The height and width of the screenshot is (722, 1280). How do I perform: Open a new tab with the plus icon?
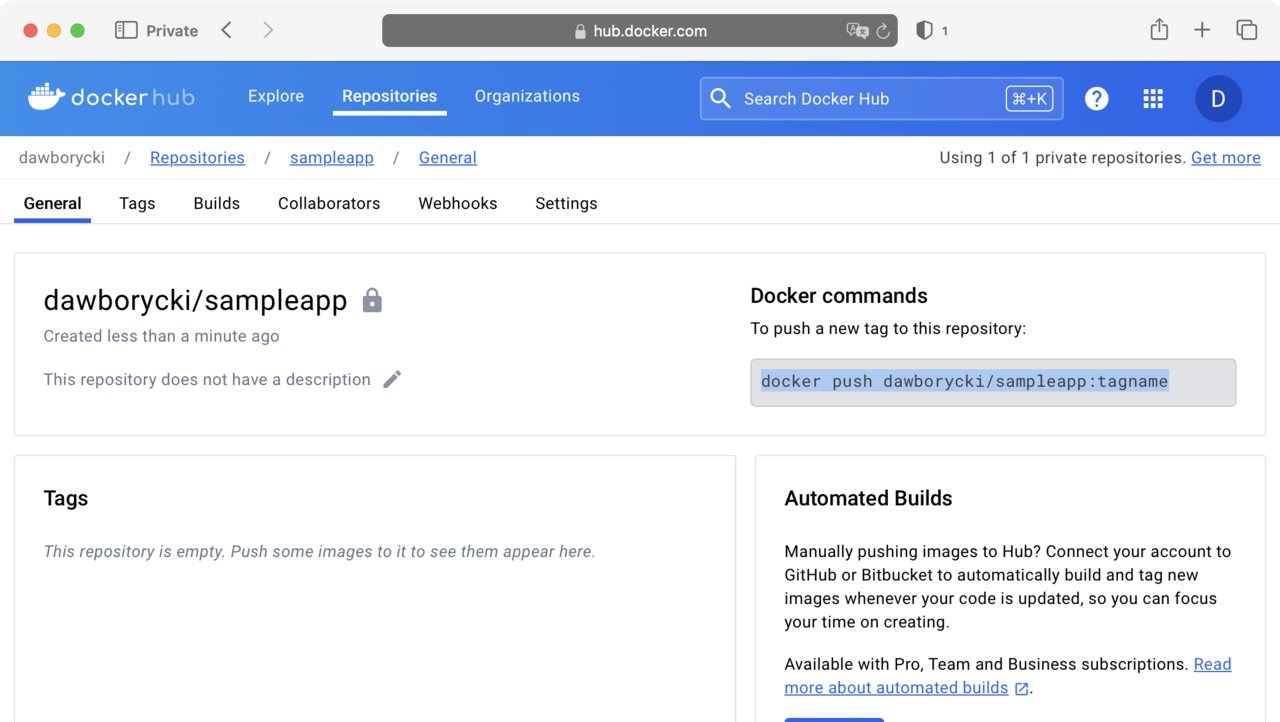pos(1202,30)
